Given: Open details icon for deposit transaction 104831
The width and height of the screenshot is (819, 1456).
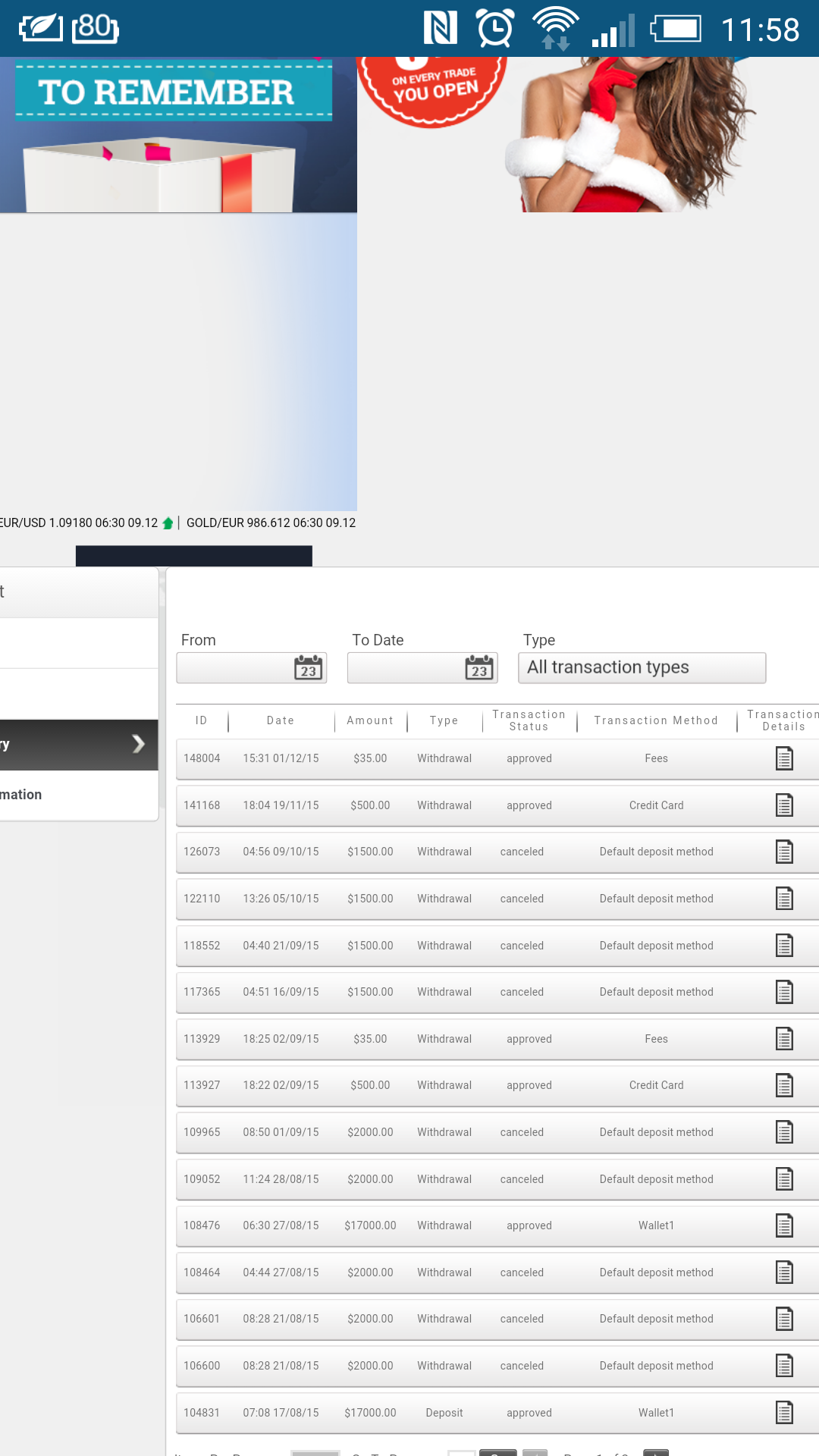Looking at the screenshot, I should pos(784,1413).
